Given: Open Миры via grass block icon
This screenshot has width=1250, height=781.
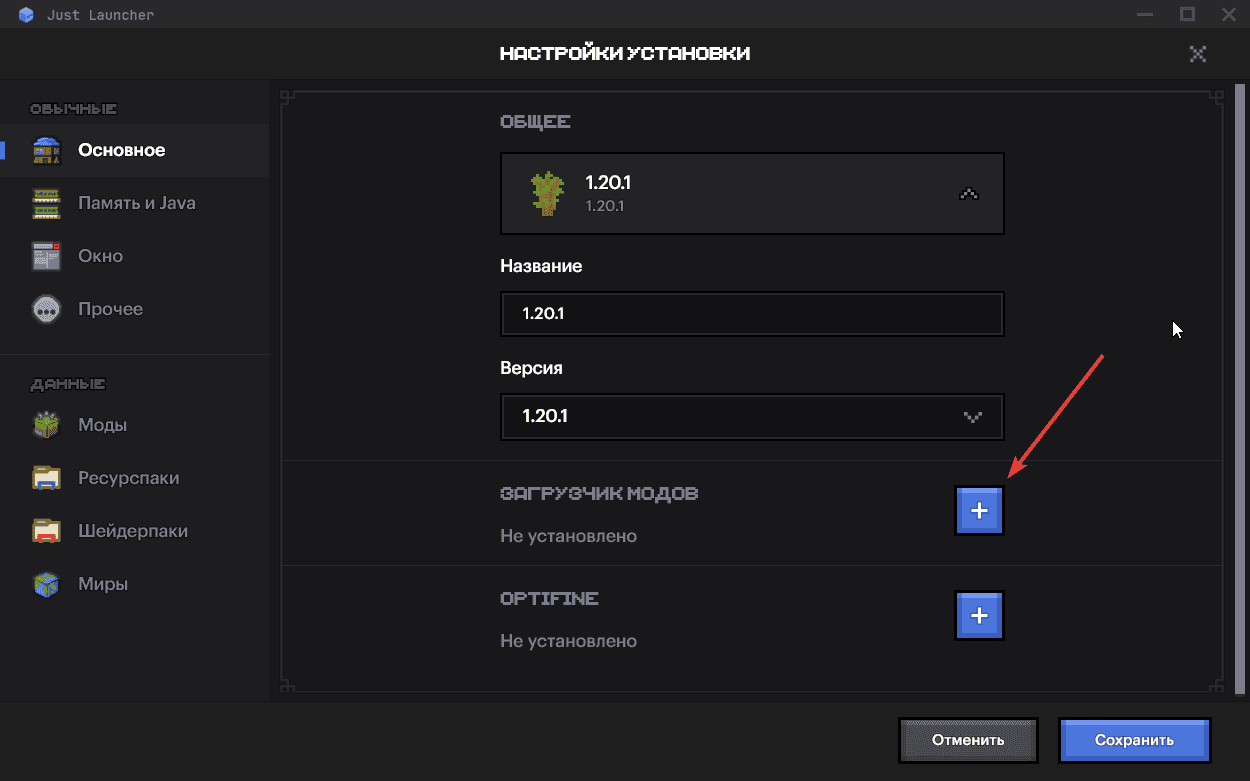Looking at the screenshot, I should coord(46,583).
